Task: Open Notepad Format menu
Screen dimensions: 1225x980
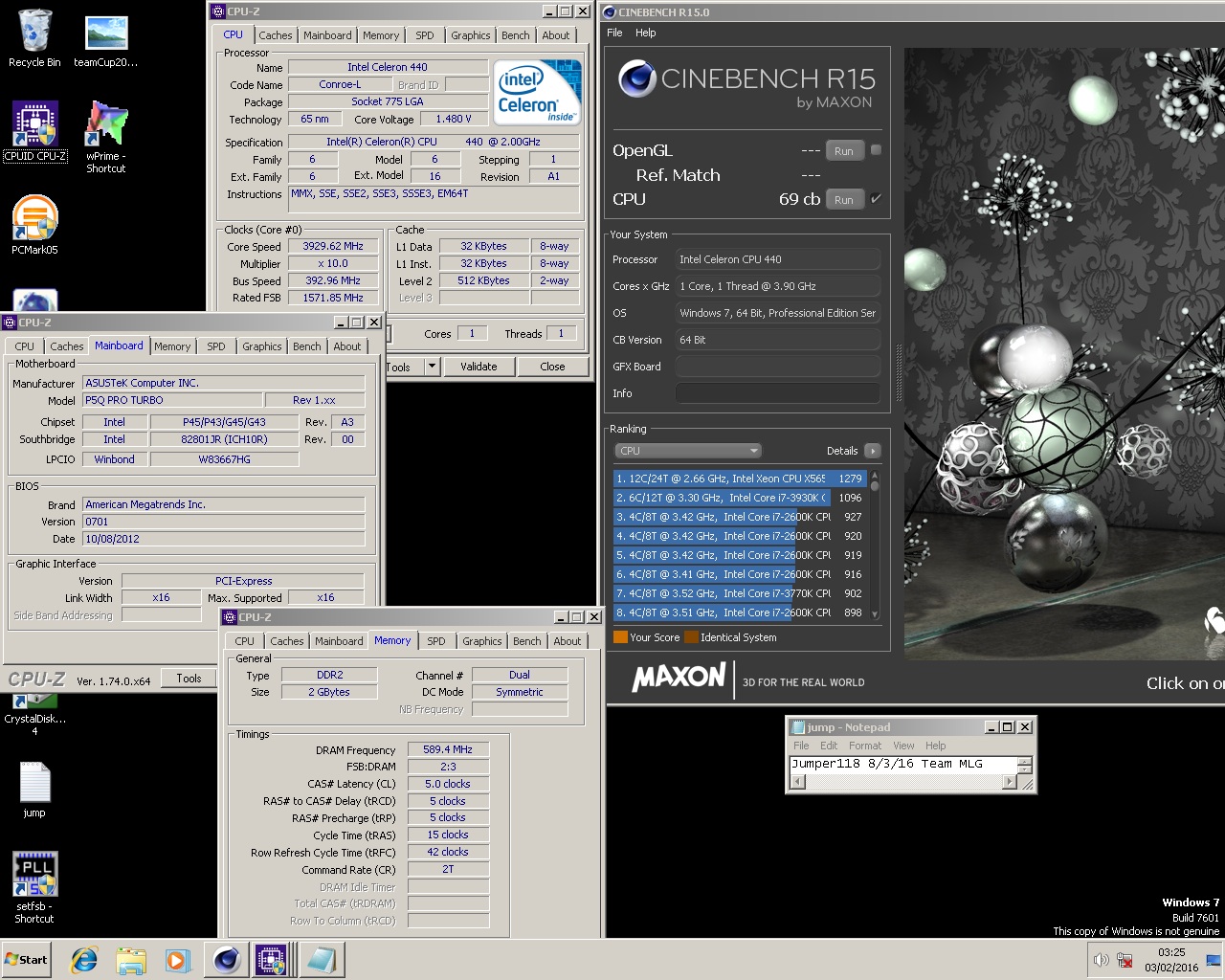Action: tap(865, 746)
